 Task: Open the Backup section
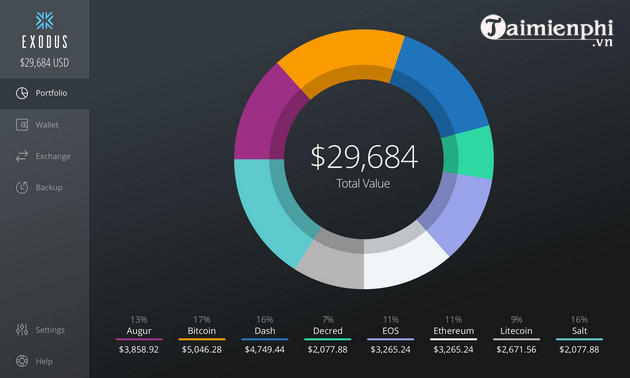click(x=44, y=187)
